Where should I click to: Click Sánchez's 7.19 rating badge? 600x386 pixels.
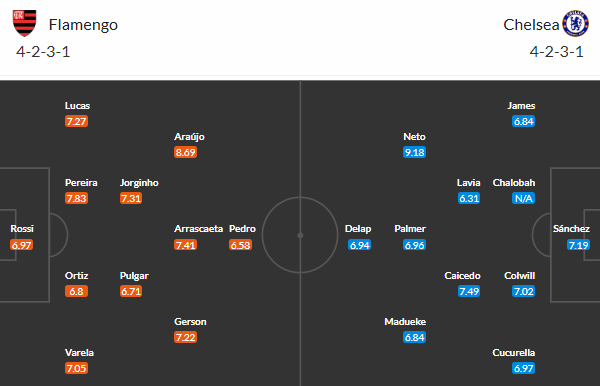coord(578,245)
